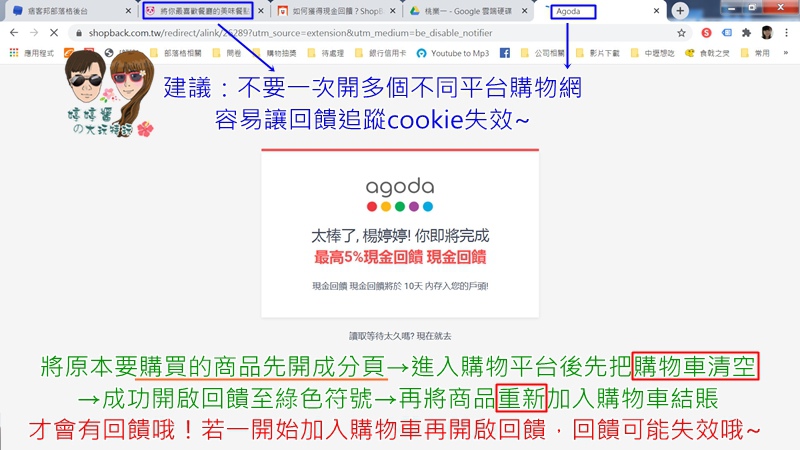
Task: Open the Chrome three-dot menu
Action: click(x=786, y=33)
